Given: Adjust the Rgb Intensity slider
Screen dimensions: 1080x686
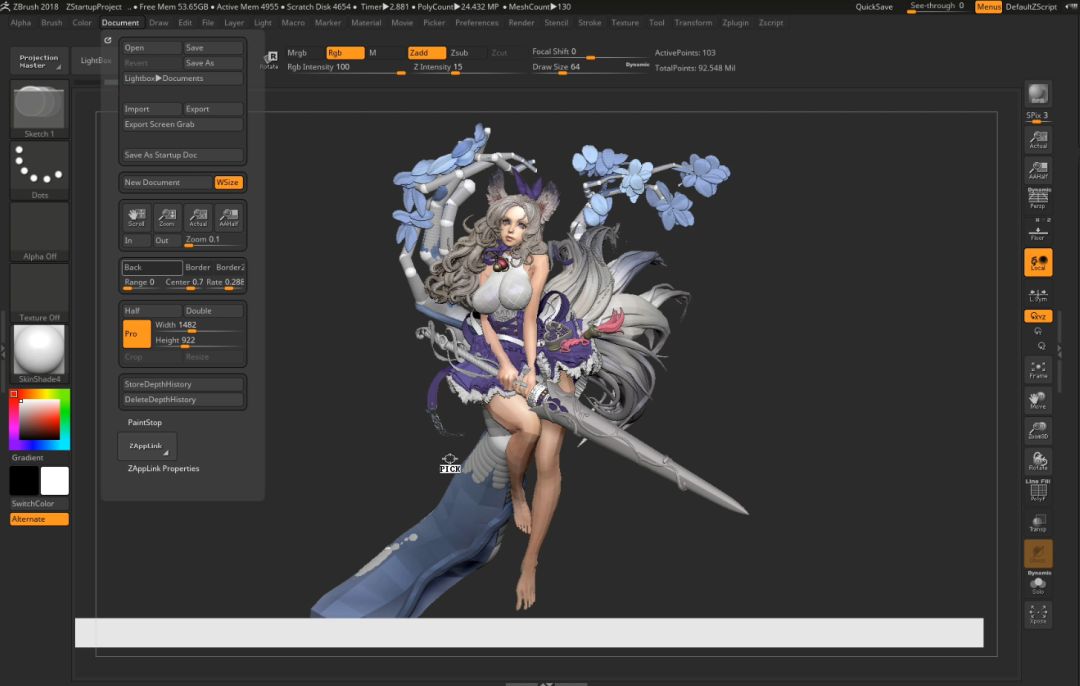Looking at the screenshot, I should pyautogui.click(x=345, y=67).
